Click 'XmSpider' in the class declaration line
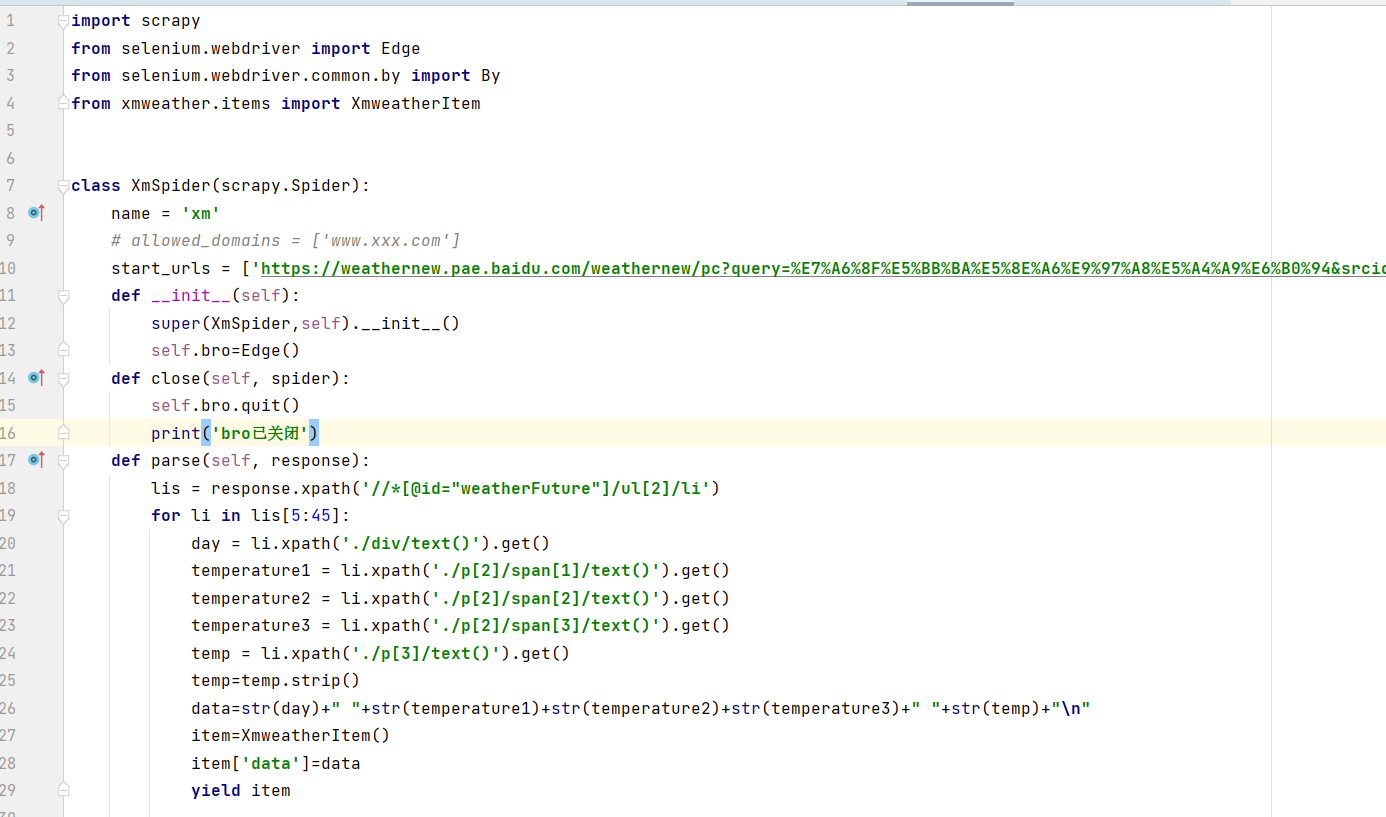This screenshot has height=817, width=1386. click(x=171, y=185)
